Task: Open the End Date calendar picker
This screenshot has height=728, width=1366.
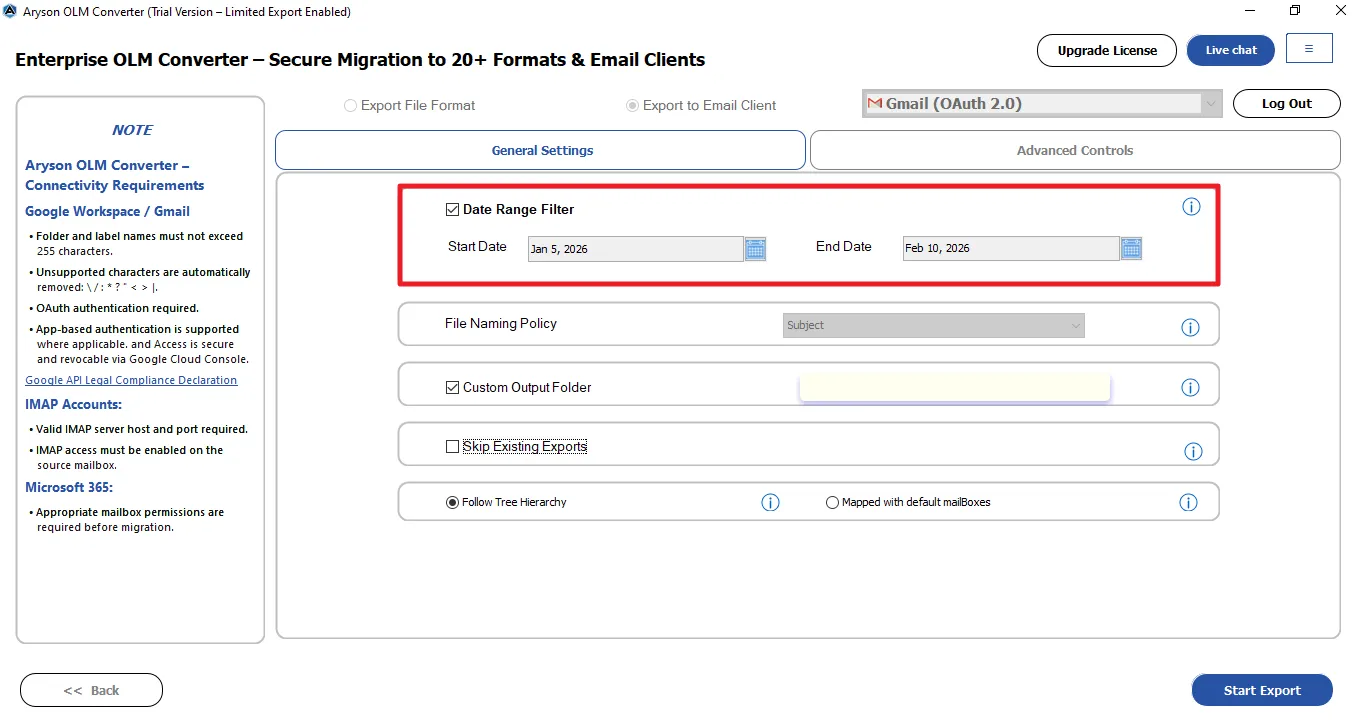Action: [x=1131, y=248]
